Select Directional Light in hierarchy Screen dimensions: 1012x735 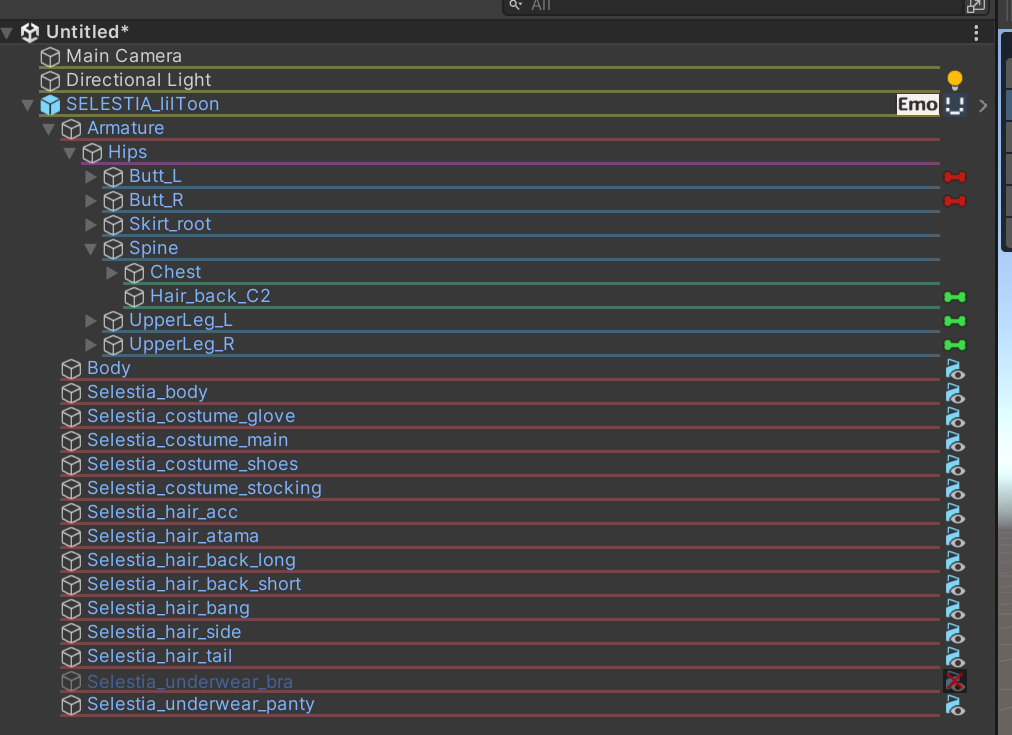[139, 80]
